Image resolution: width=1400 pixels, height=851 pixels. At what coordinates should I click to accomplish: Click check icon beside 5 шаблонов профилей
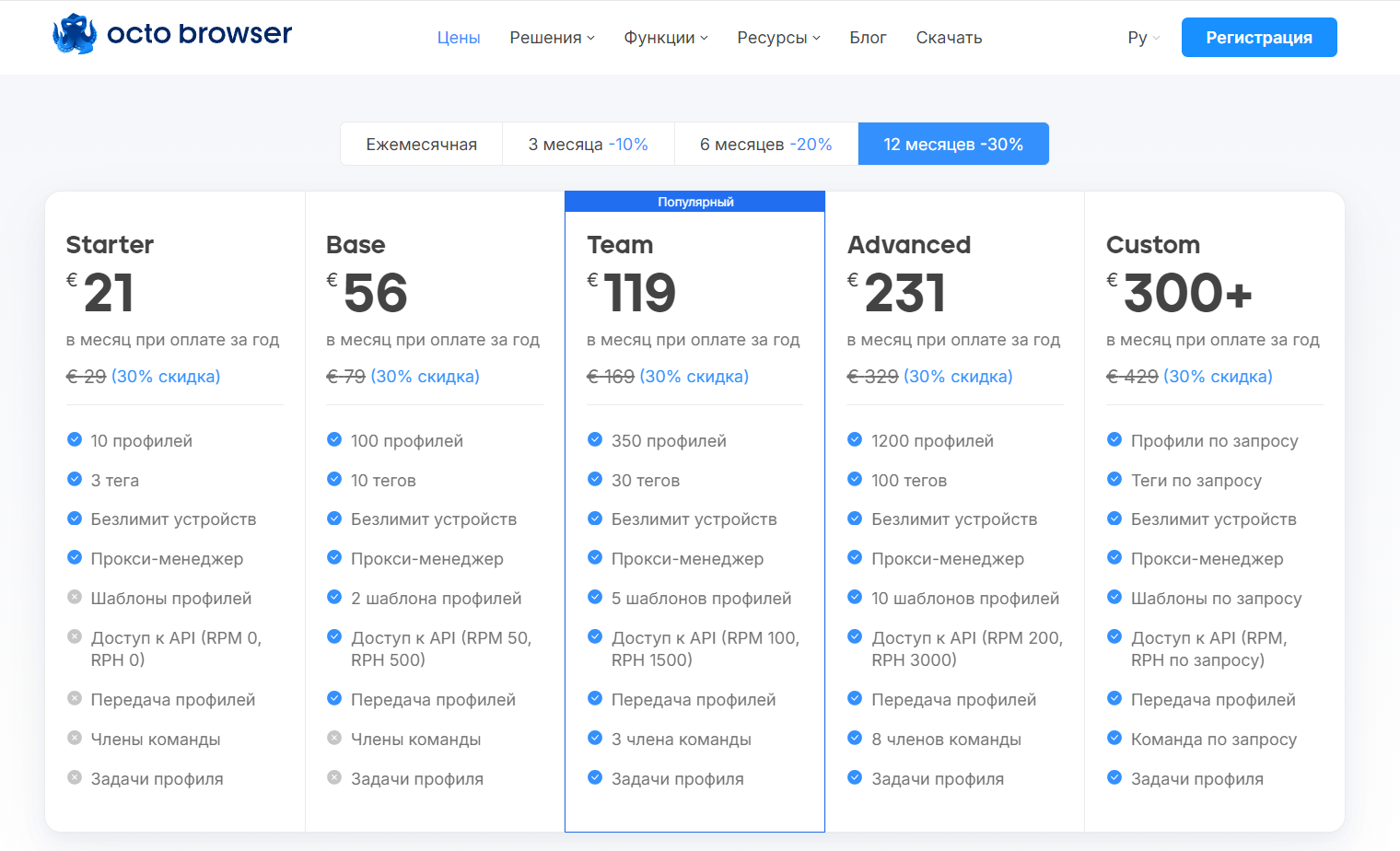[x=595, y=597]
